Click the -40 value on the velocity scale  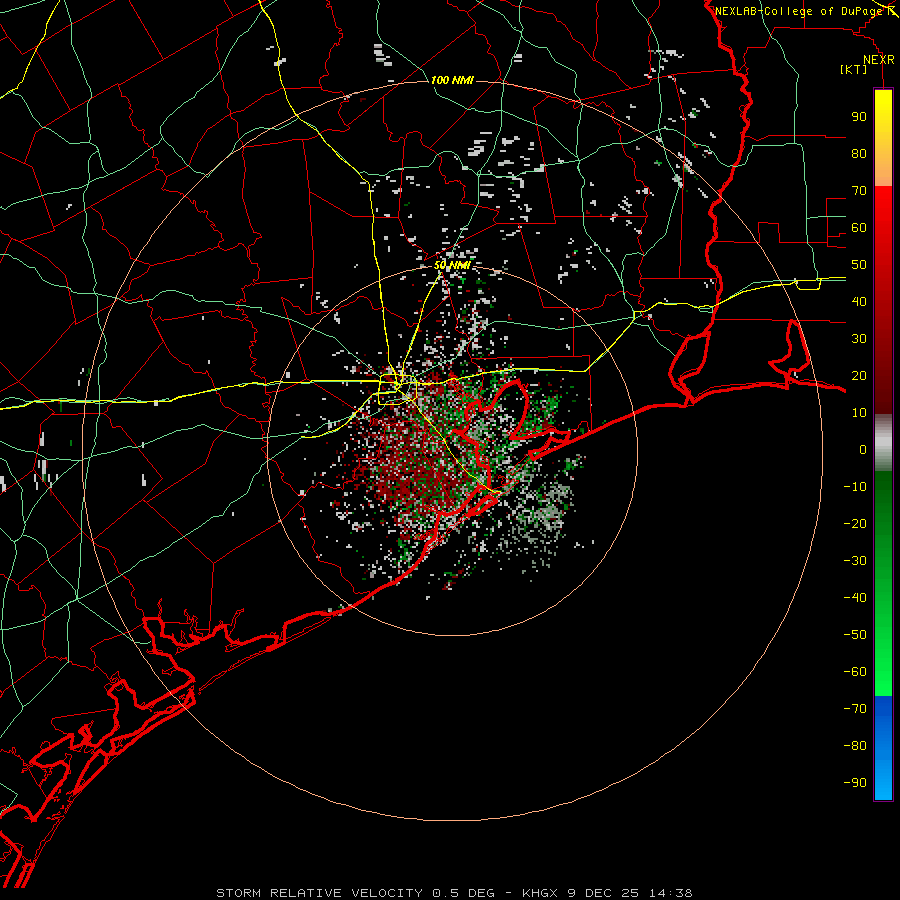point(855,598)
